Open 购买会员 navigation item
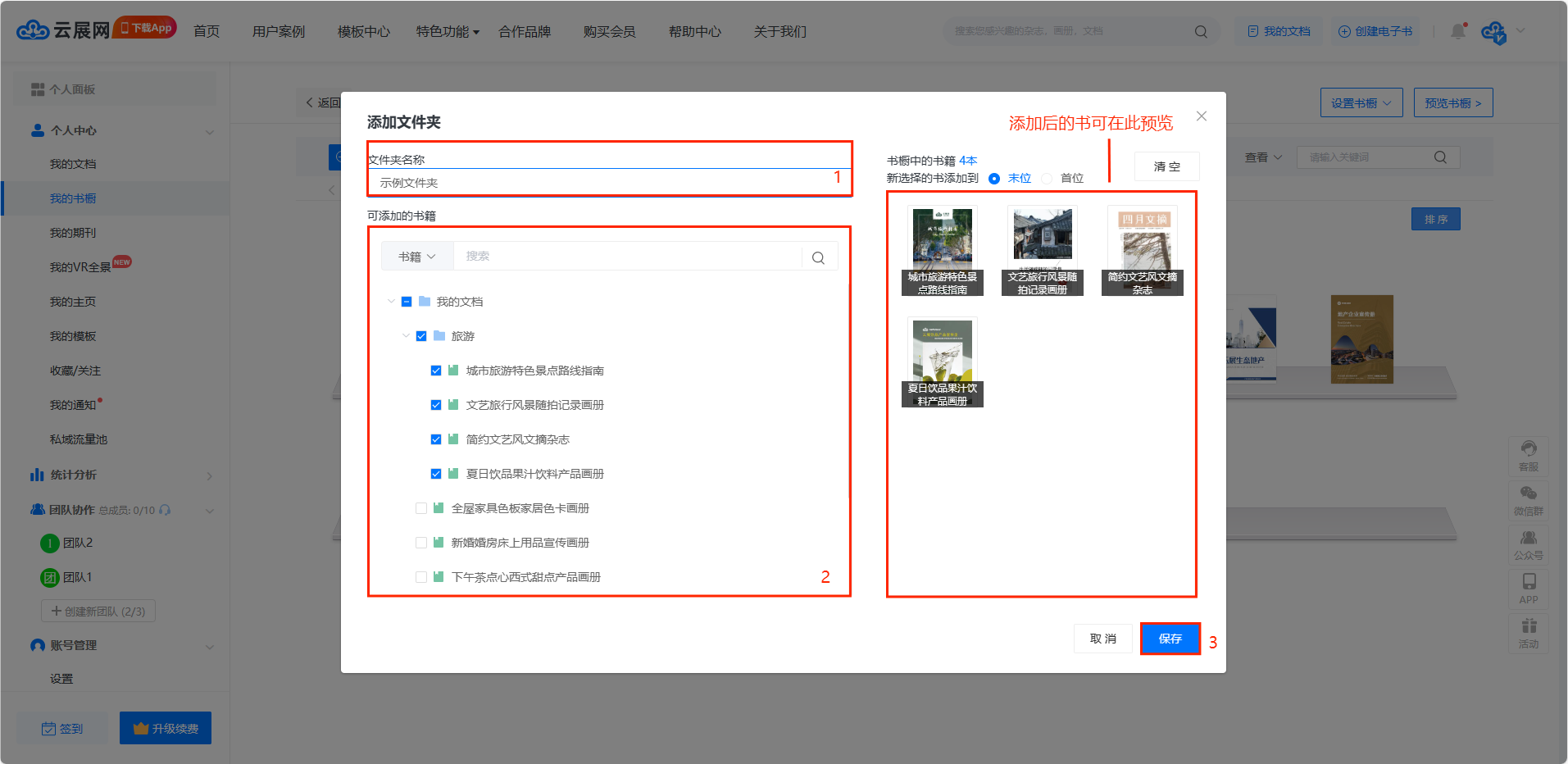1568x764 pixels. [610, 31]
